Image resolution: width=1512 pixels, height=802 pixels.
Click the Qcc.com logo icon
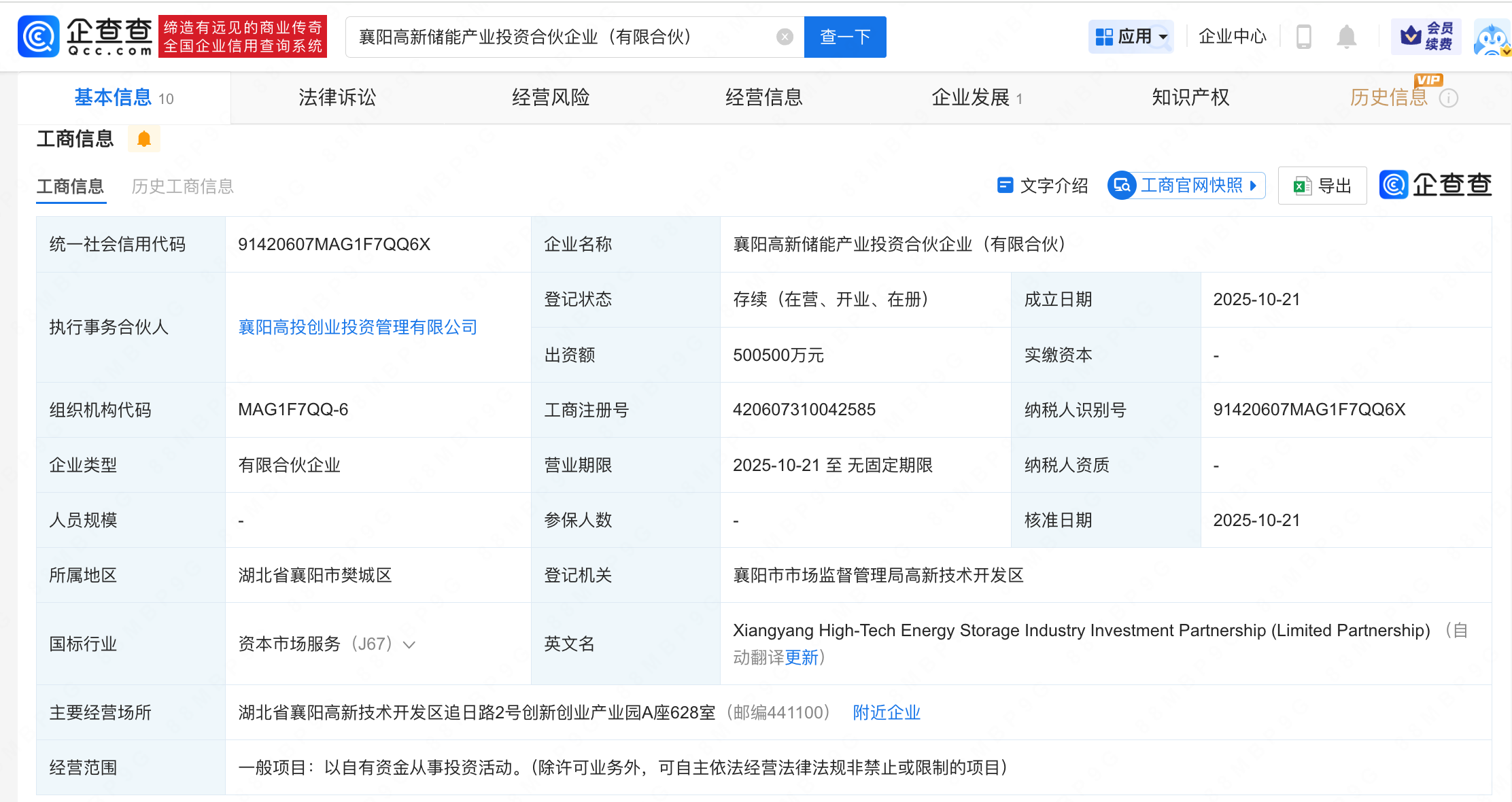pyautogui.click(x=39, y=37)
